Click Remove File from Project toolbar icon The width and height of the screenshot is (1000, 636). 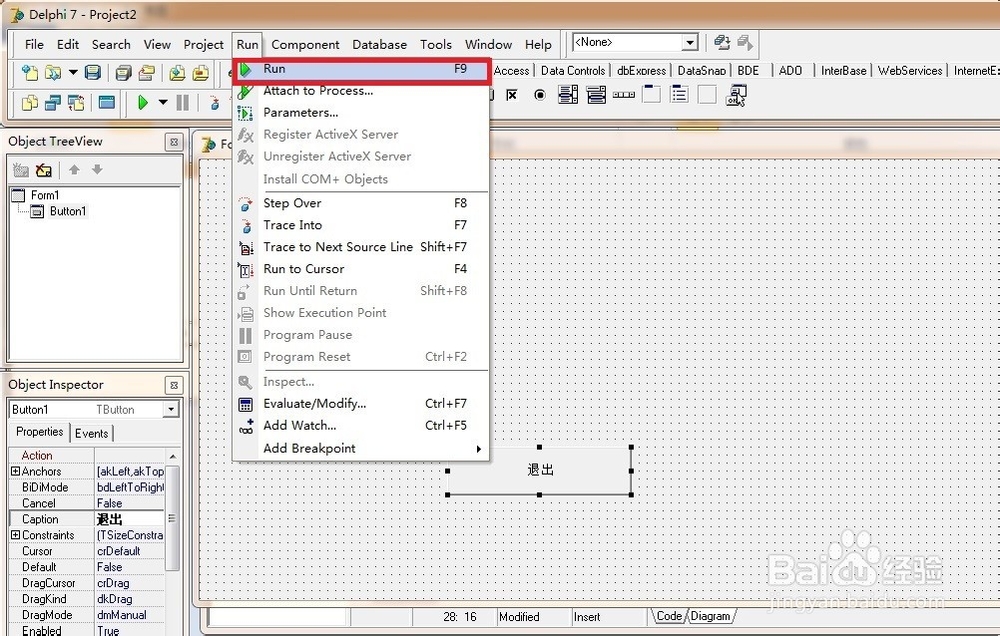point(200,72)
